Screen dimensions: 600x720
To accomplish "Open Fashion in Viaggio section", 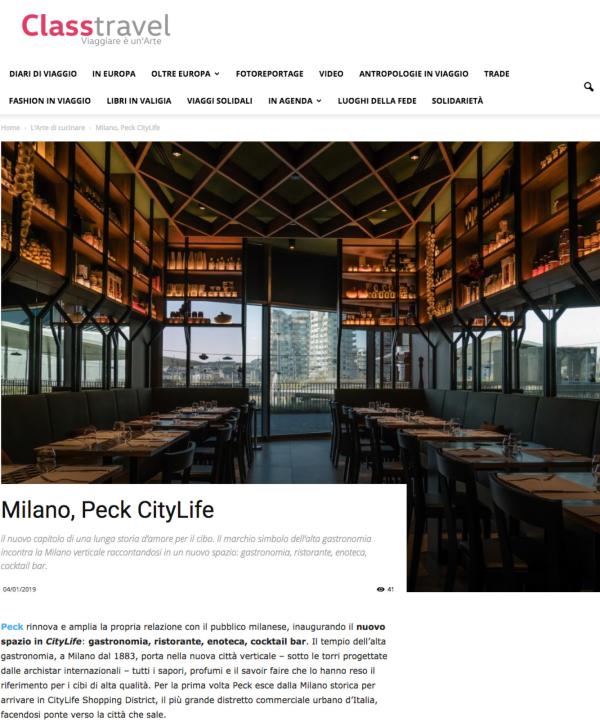I will coord(50,101).
